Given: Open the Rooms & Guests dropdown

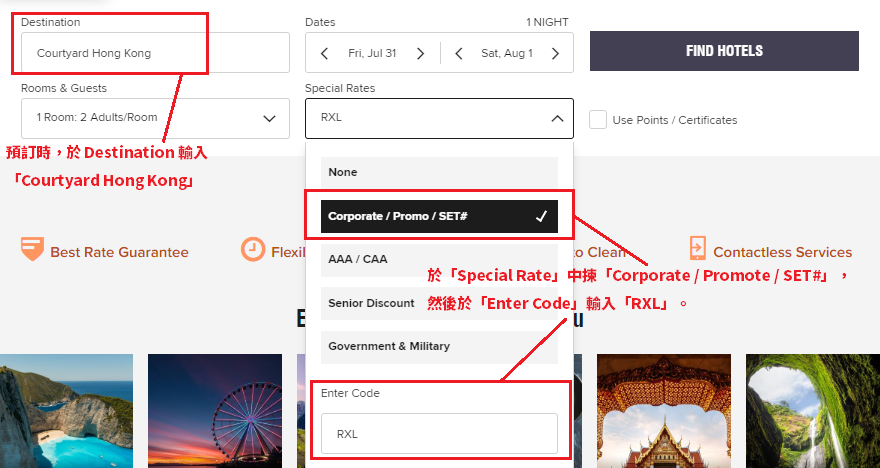Looking at the screenshot, I should pyautogui.click(x=155, y=118).
